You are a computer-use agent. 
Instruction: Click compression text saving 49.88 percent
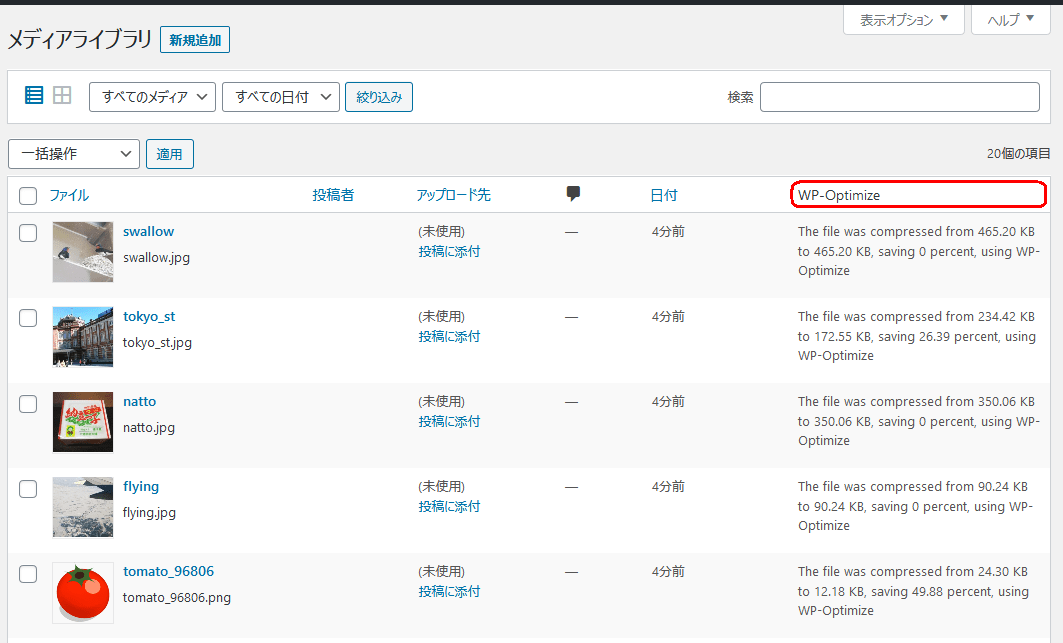coord(914,591)
